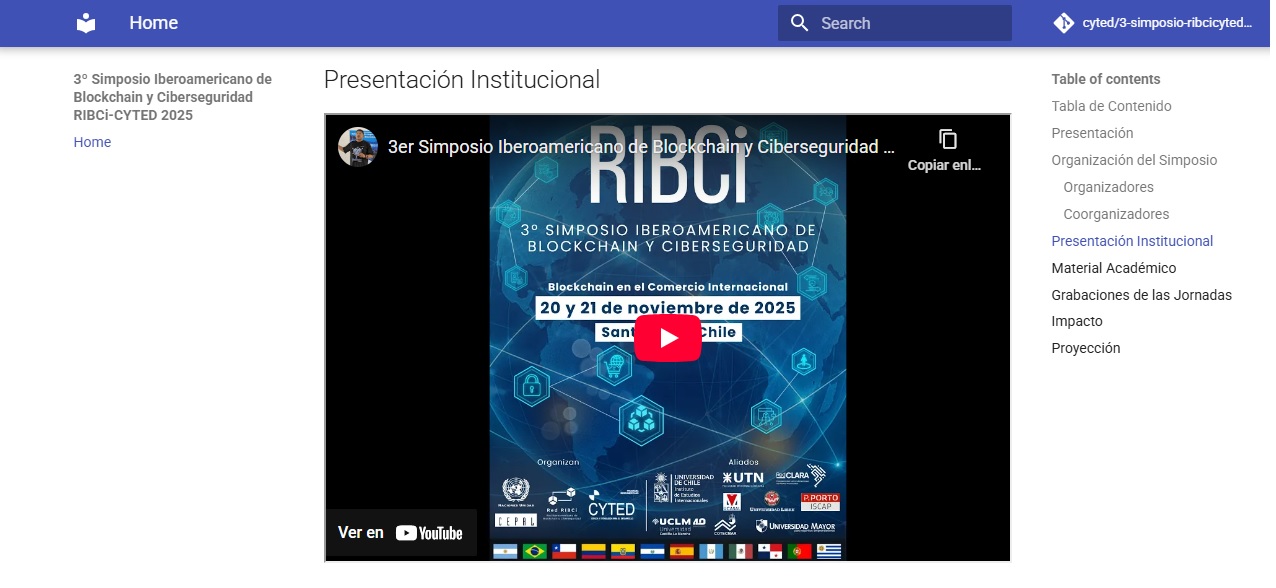This screenshot has height=588, width=1276.
Task: Jump to Material Académico section
Action: (1114, 268)
